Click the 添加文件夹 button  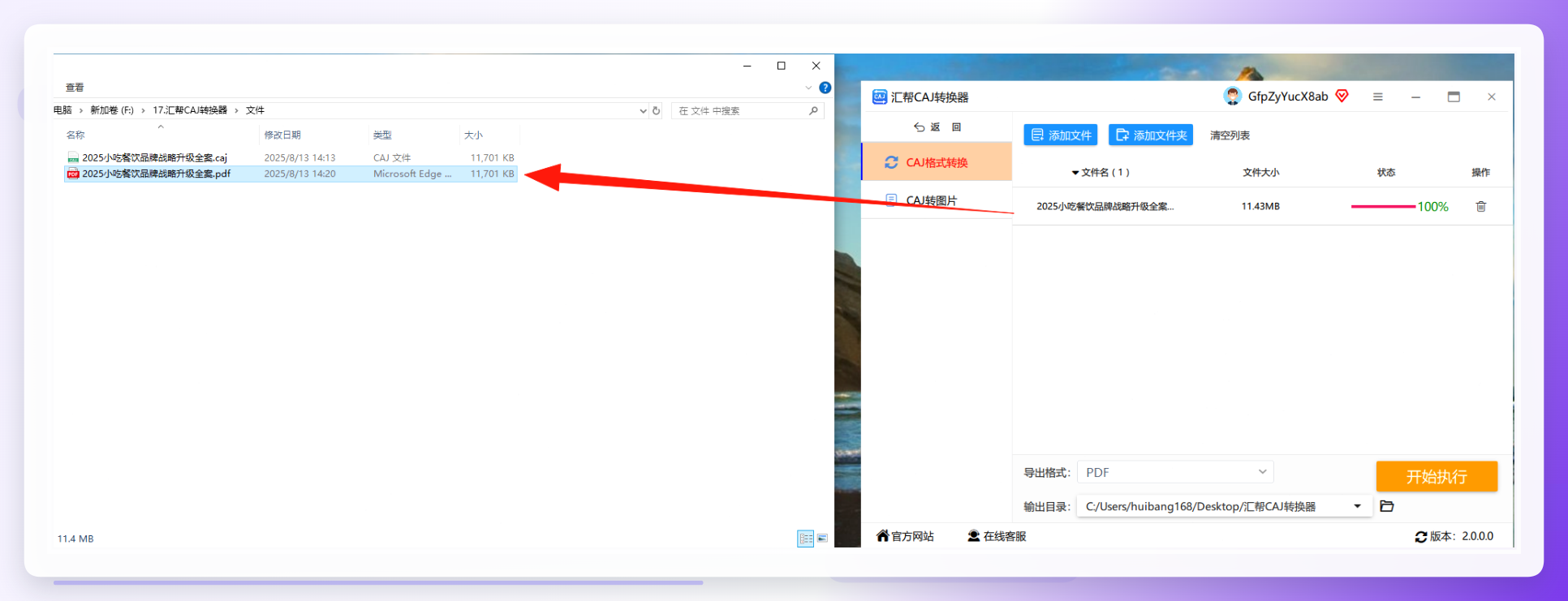(1151, 135)
